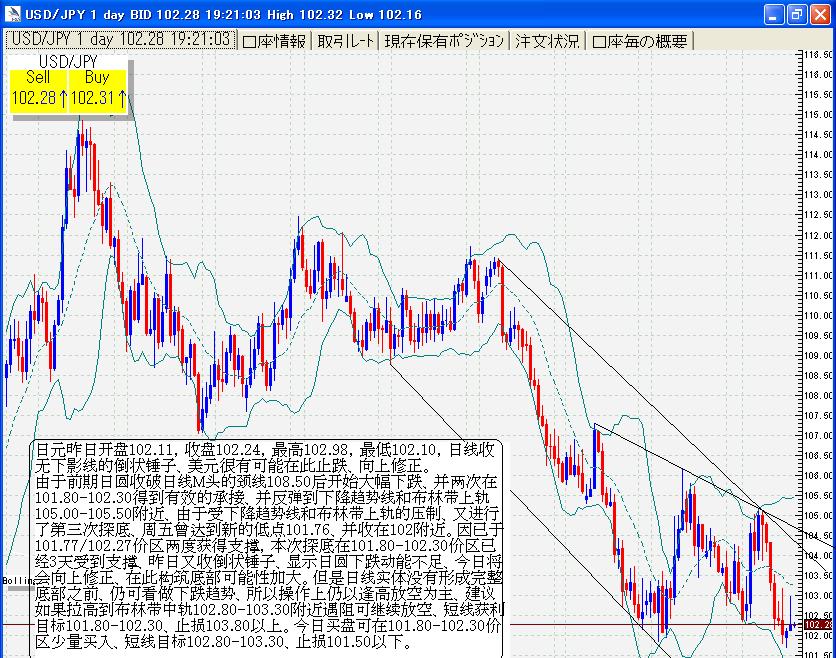Click the Buy price 102.31
Screen dimensions: 836x658
[98, 98]
